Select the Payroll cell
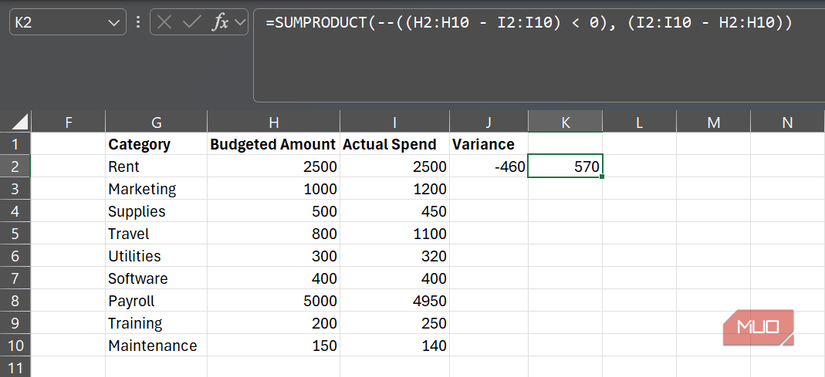 click(x=156, y=301)
